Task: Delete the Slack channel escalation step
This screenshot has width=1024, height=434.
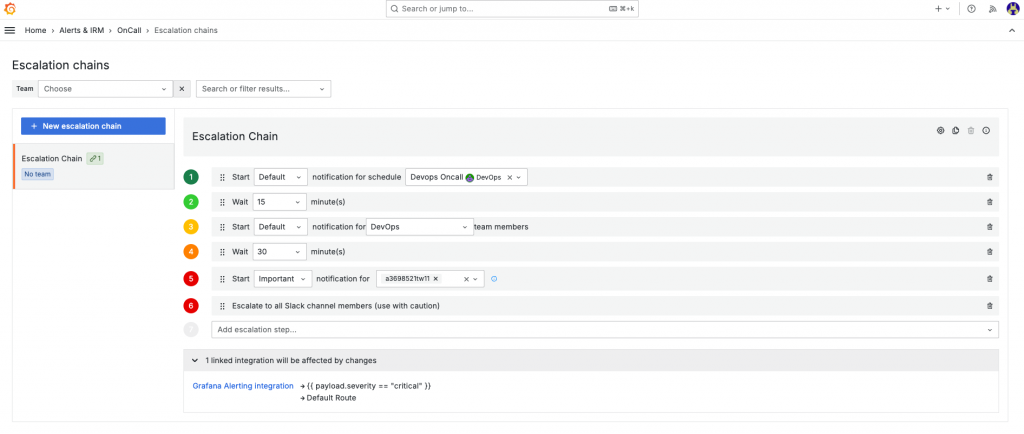Action: (989, 305)
